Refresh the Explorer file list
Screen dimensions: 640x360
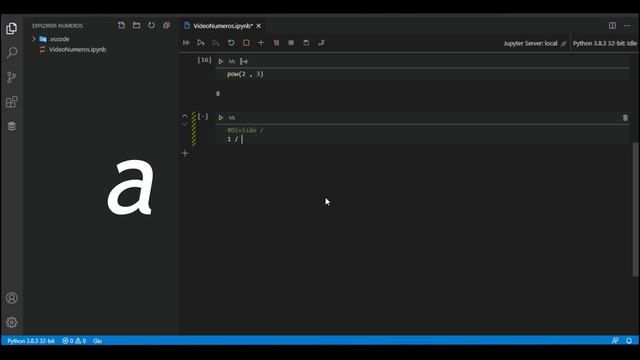click(151, 25)
